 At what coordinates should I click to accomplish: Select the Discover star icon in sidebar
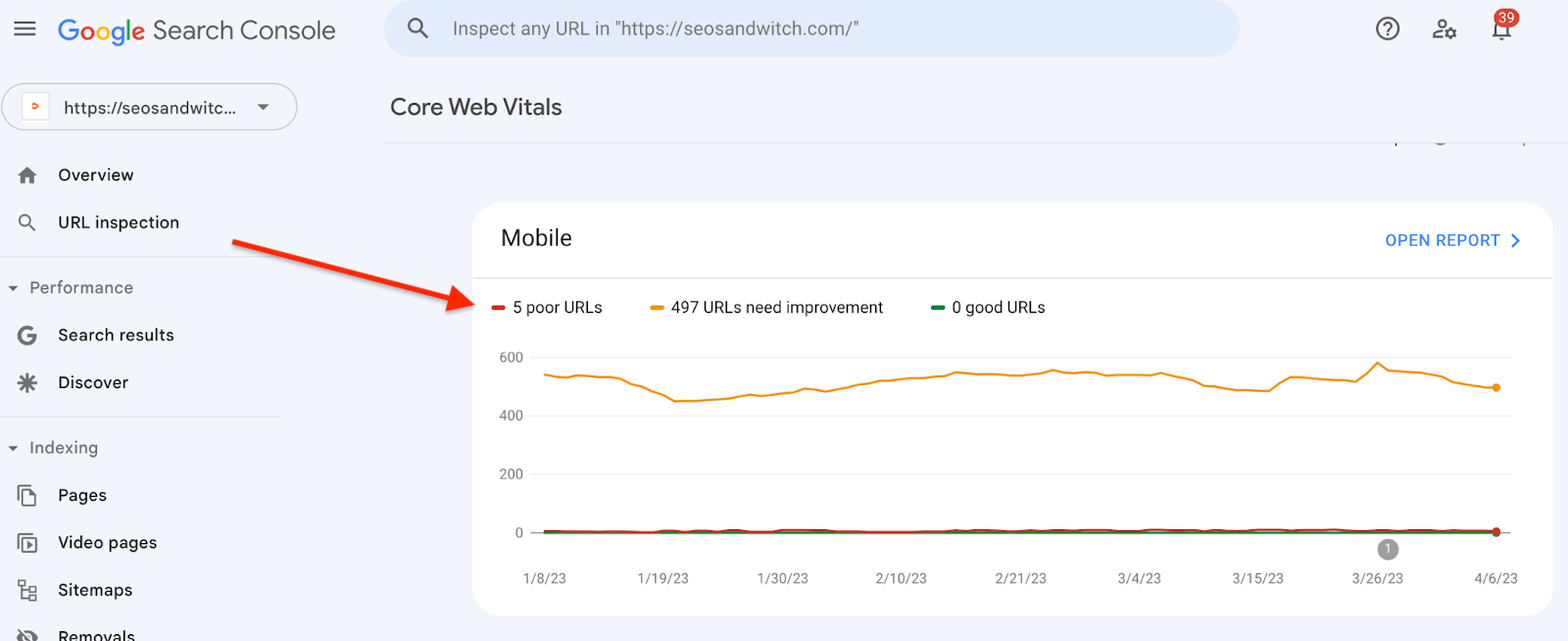25,382
